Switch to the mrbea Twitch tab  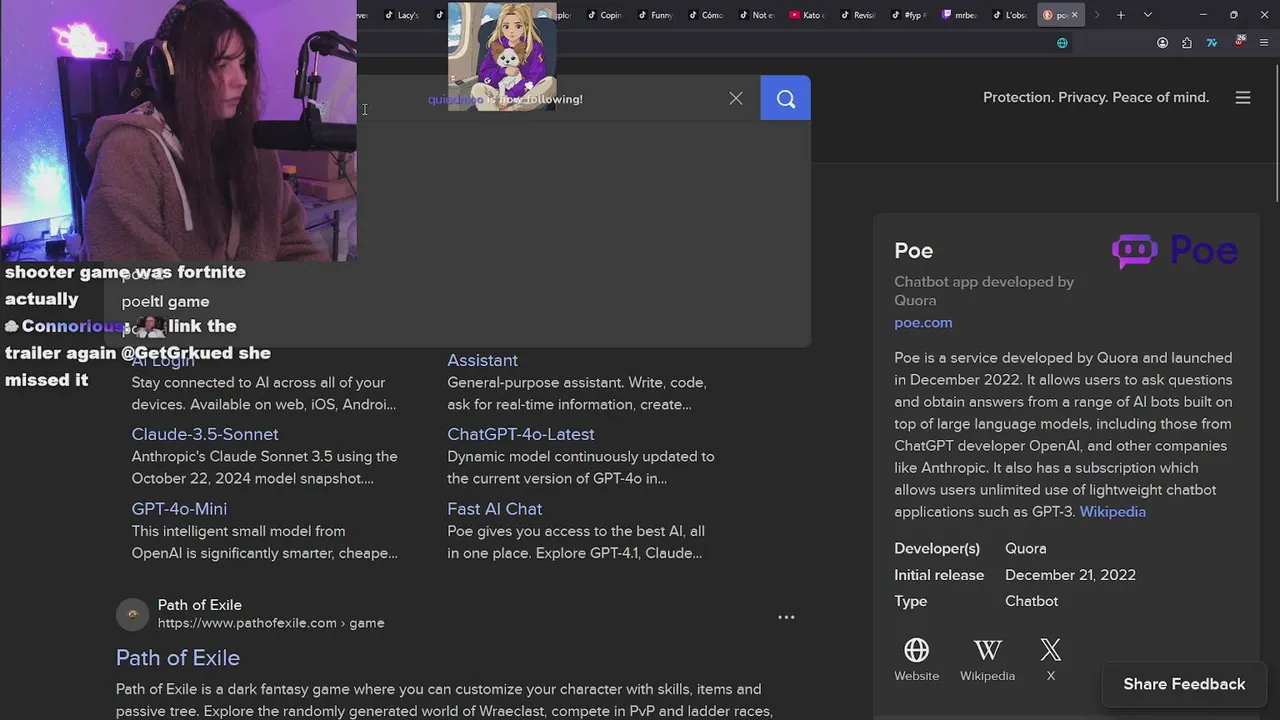[959, 15]
